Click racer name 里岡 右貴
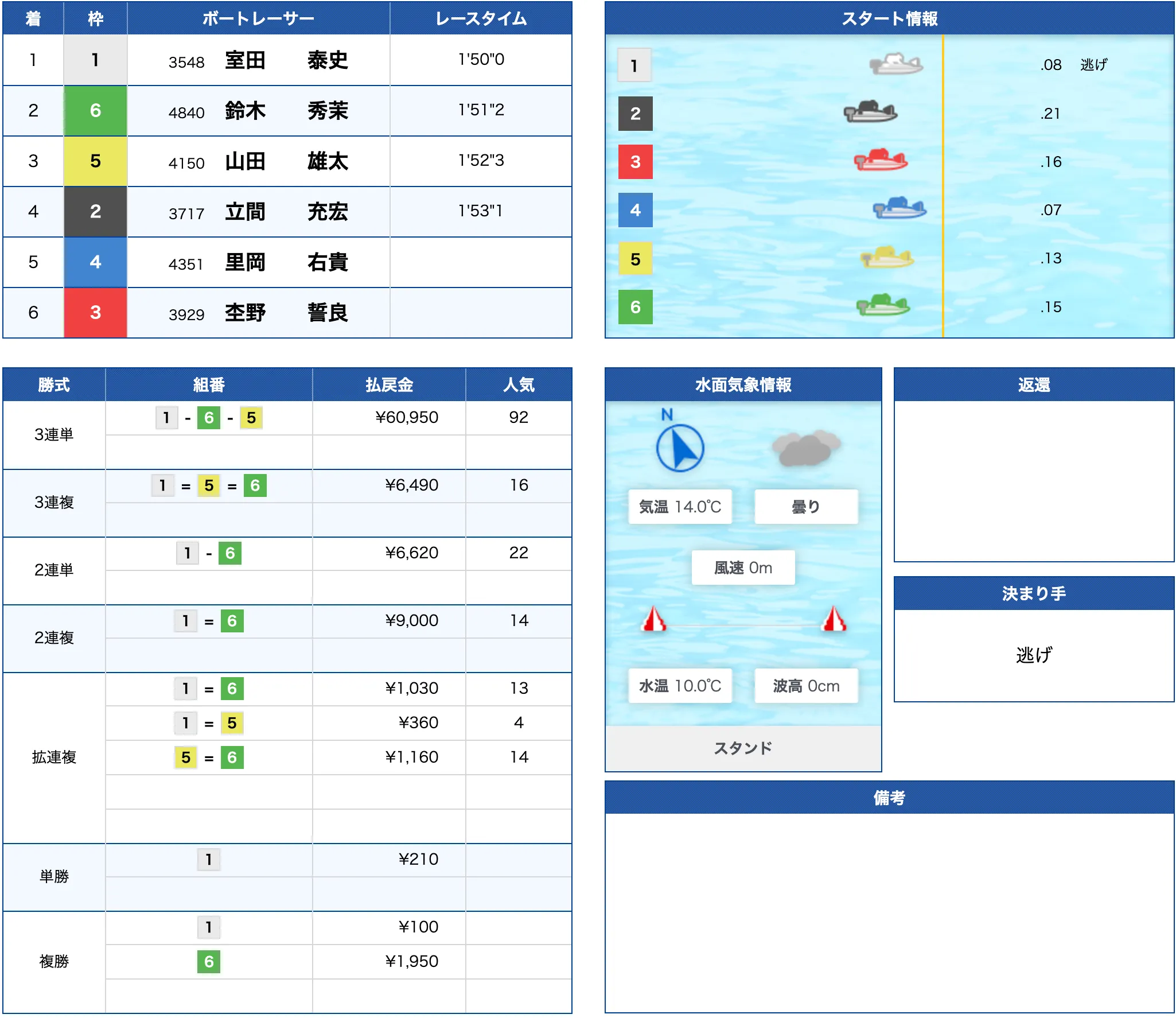The image size is (1176, 1018). tap(286, 262)
